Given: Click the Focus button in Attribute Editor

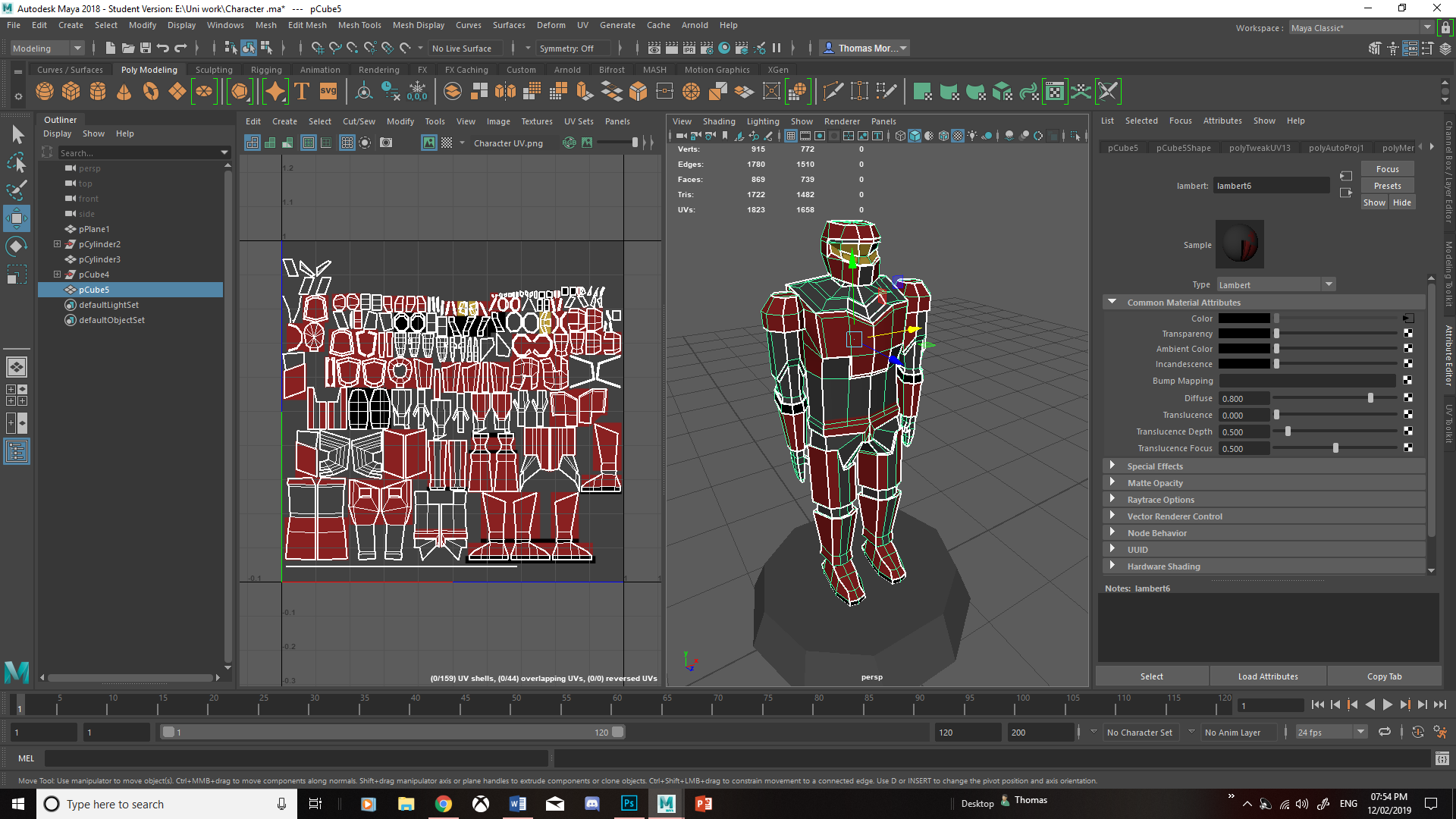Looking at the screenshot, I should [1387, 169].
